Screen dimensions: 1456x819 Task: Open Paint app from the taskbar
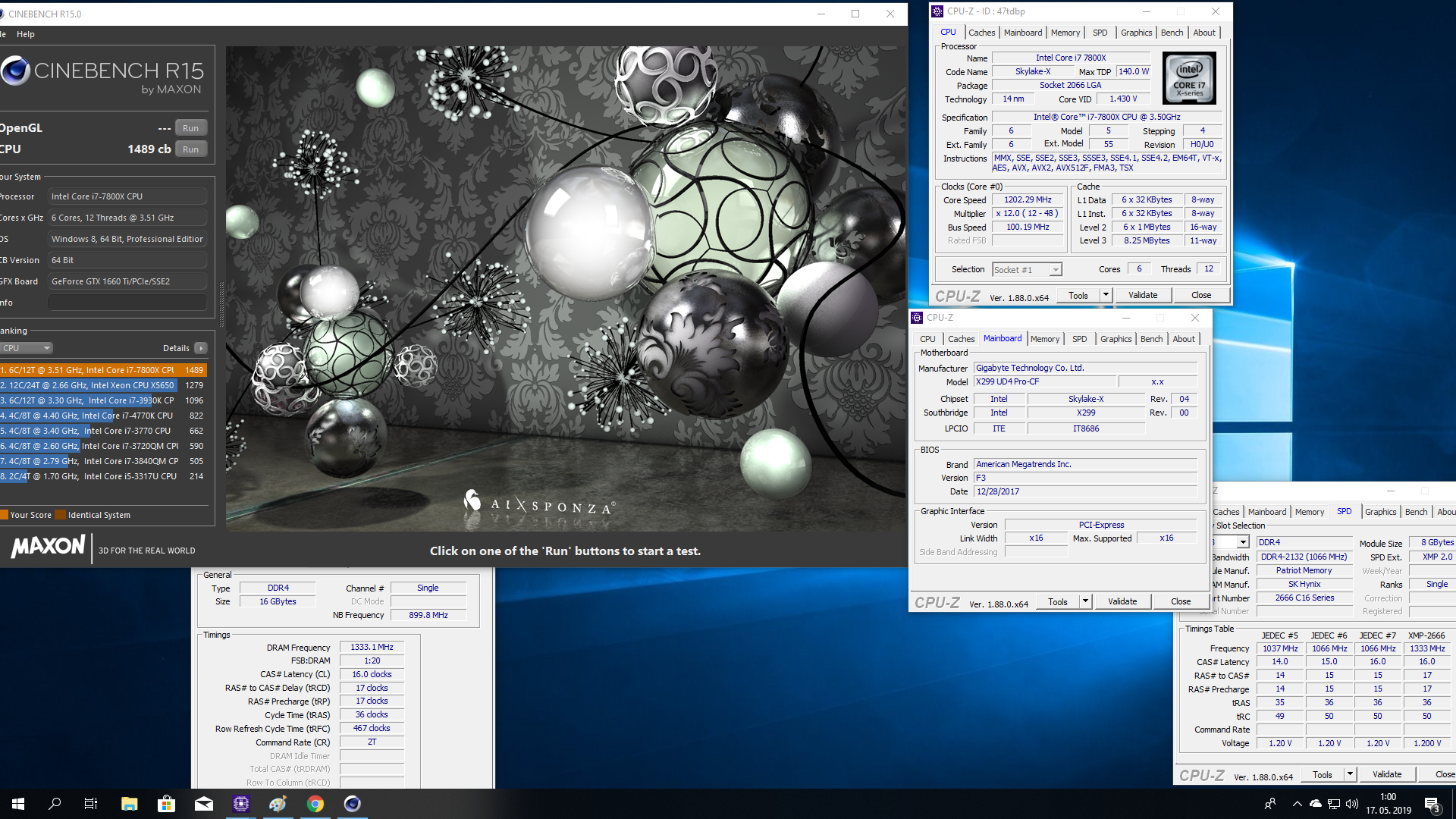(x=278, y=804)
